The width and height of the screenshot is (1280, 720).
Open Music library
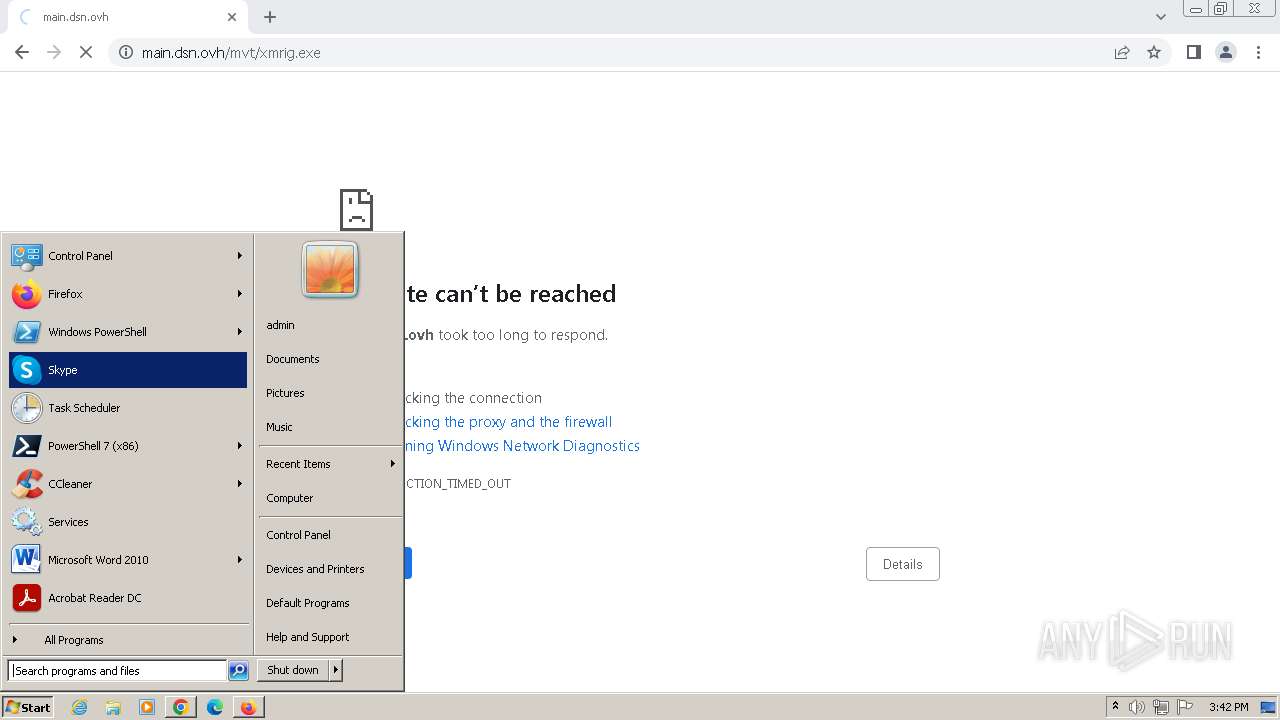coord(330,427)
